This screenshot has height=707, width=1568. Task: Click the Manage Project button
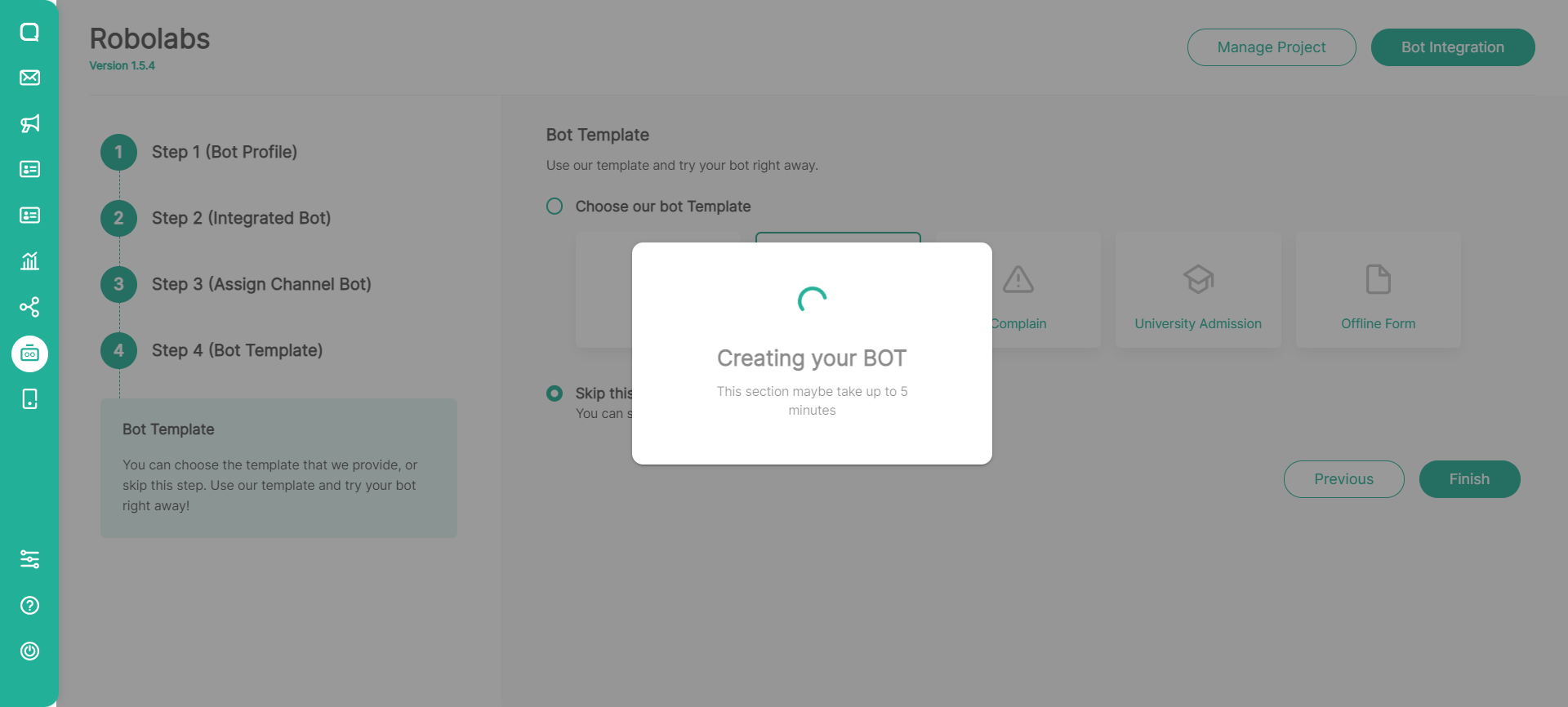click(1271, 47)
